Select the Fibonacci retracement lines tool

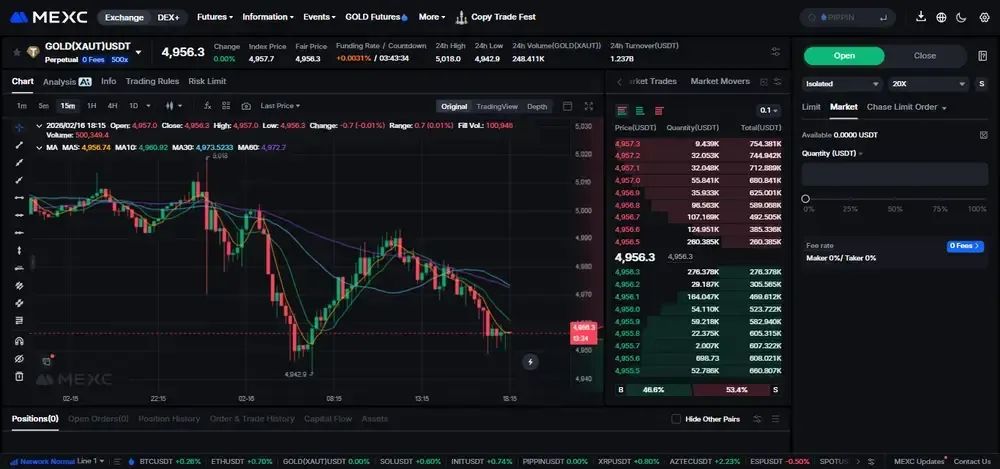(x=19, y=320)
